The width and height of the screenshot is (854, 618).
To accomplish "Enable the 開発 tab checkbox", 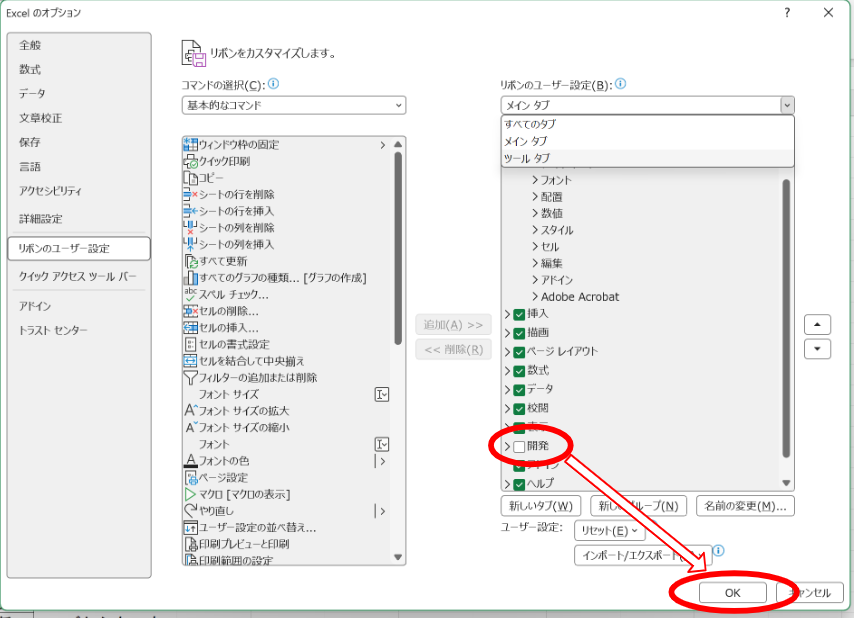I will [519, 446].
